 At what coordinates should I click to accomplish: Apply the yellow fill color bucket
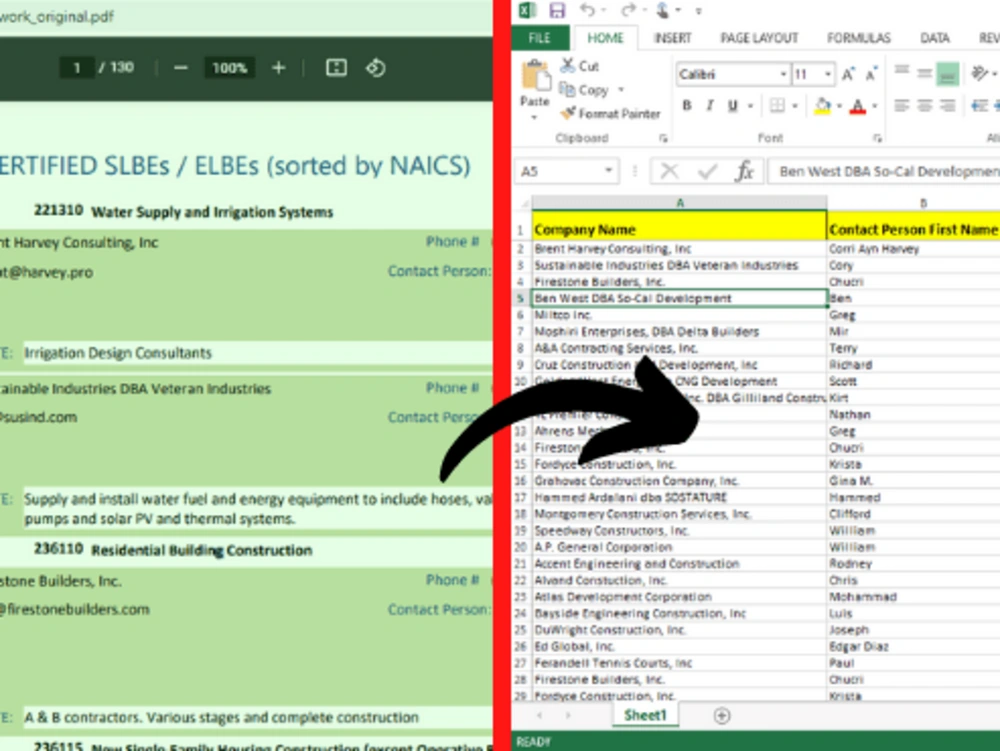click(823, 106)
